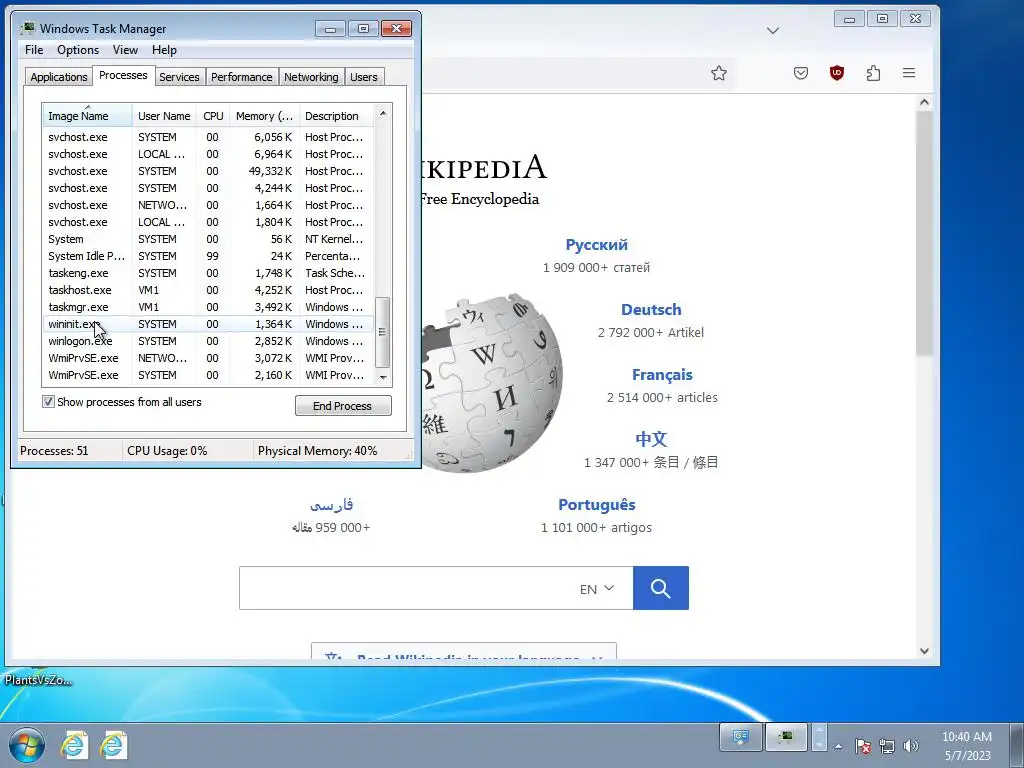Open the browser hamburger menu
This screenshot has height=768, width=1024.
coord(908,73)
